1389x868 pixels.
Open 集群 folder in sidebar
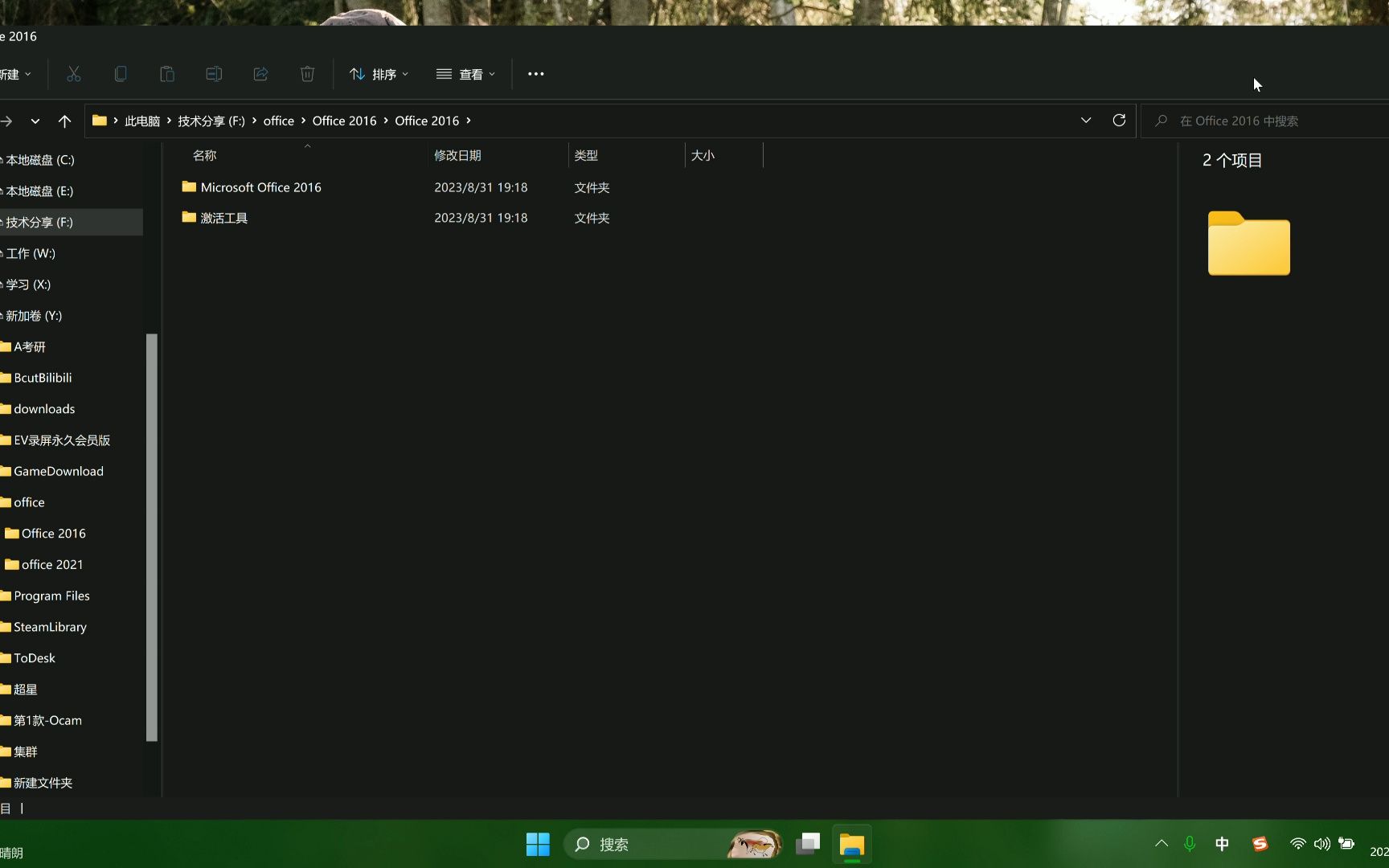coord(26,751)
